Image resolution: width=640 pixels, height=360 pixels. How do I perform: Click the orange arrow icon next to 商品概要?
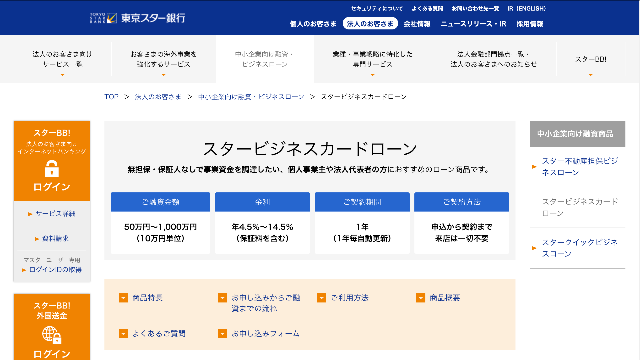point(420,298)
